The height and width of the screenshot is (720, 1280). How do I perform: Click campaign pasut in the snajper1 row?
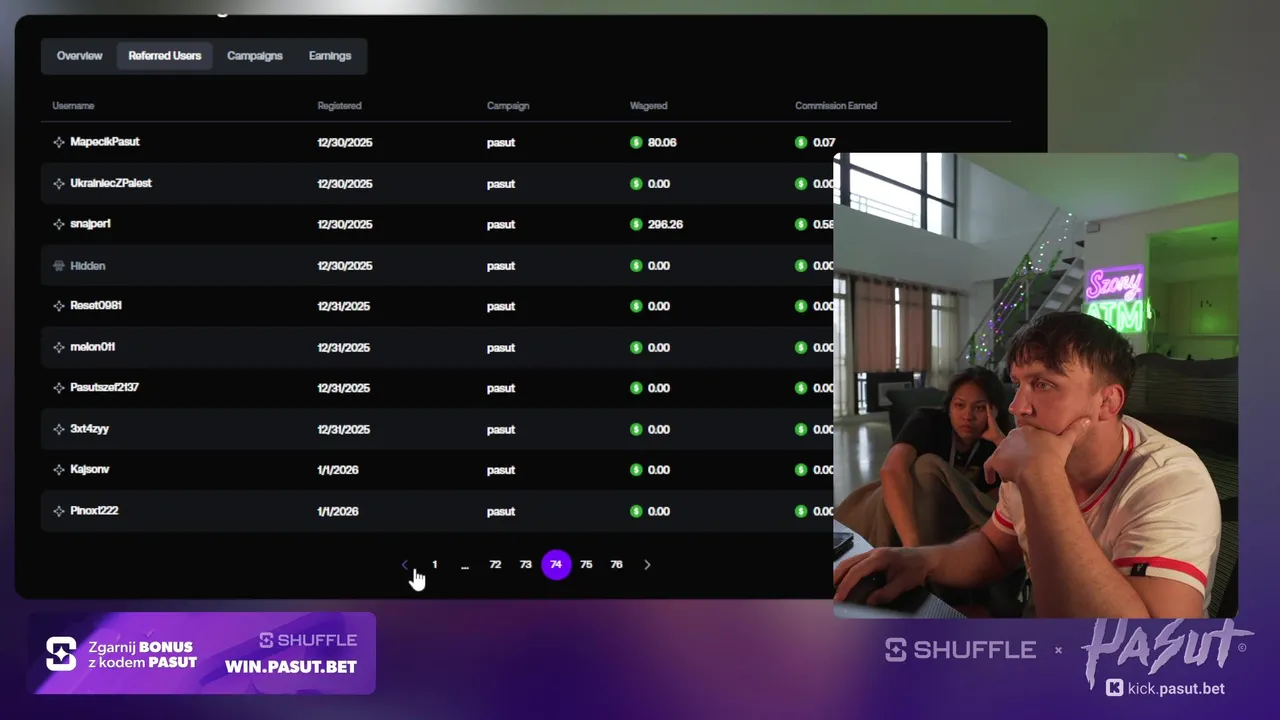click(501, 225)
